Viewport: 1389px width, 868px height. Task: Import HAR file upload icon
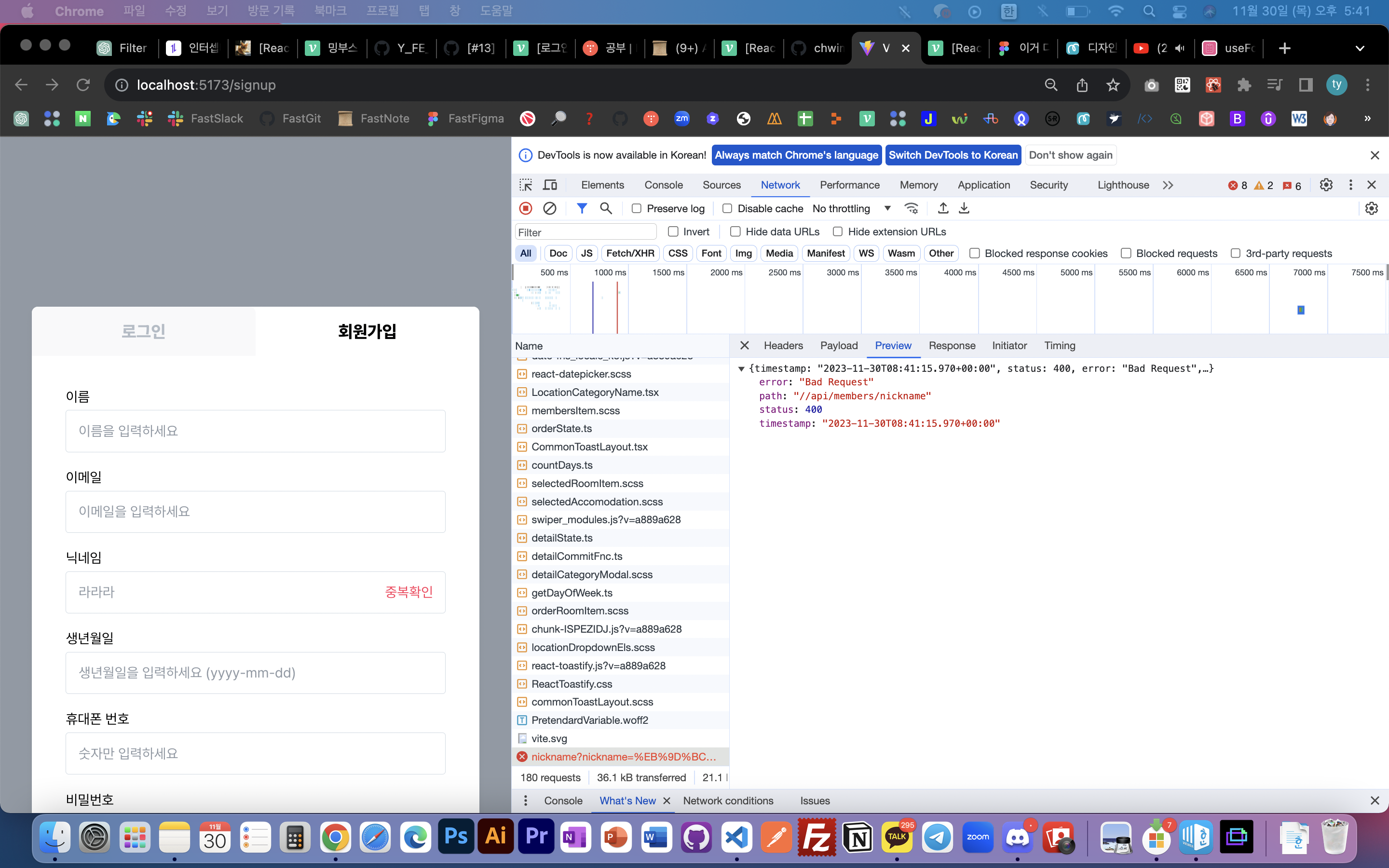pos(943,208)
